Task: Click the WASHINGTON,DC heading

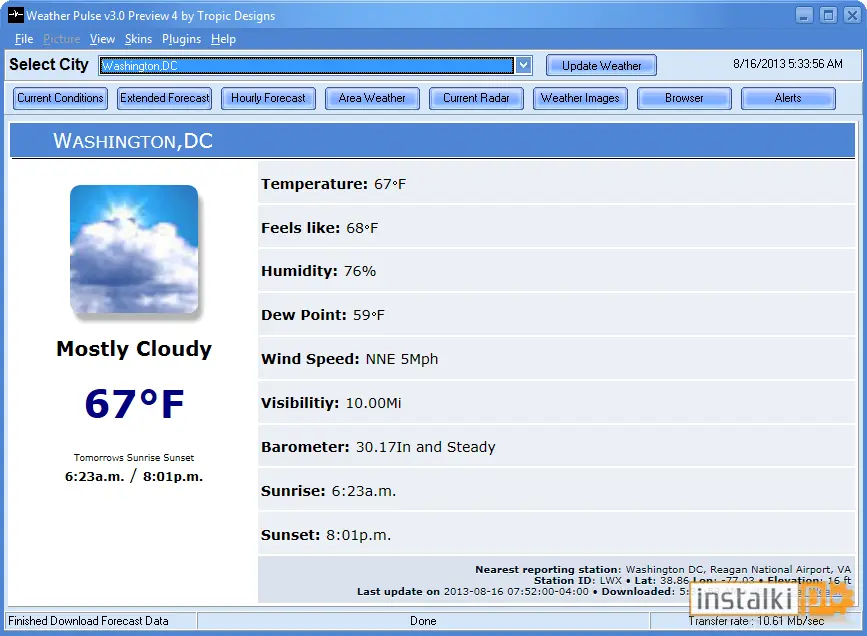Action: 133,141
